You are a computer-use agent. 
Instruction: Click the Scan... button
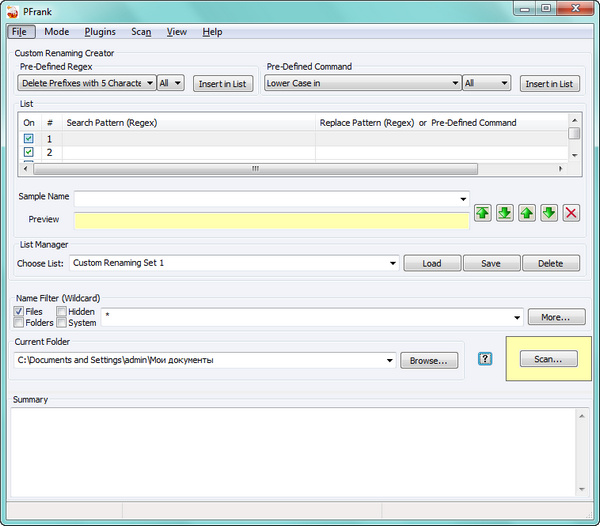click(548, 359)
